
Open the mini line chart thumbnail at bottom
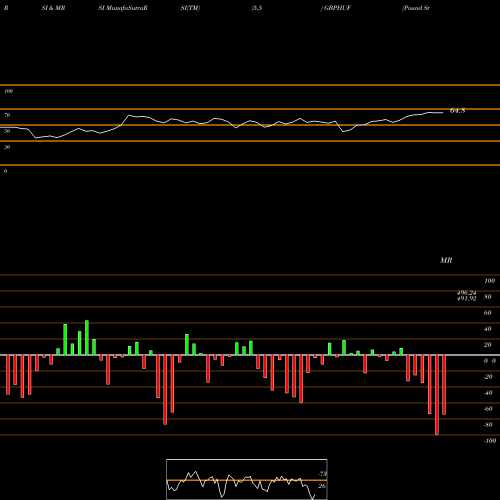[247, 479]
